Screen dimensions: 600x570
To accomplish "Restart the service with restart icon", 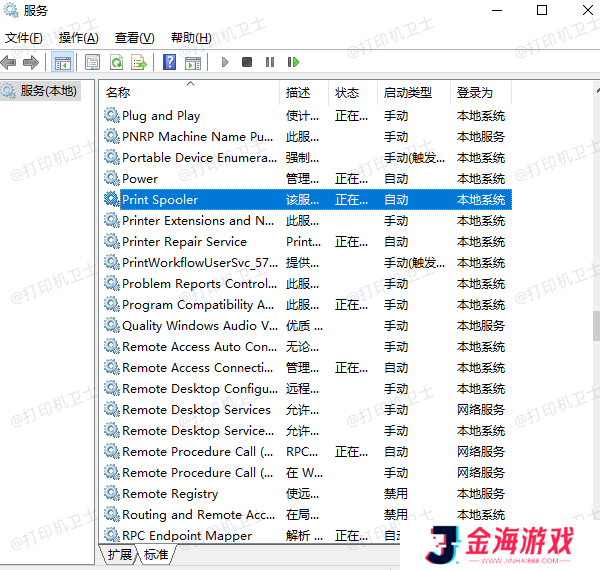I will (293, 62).
